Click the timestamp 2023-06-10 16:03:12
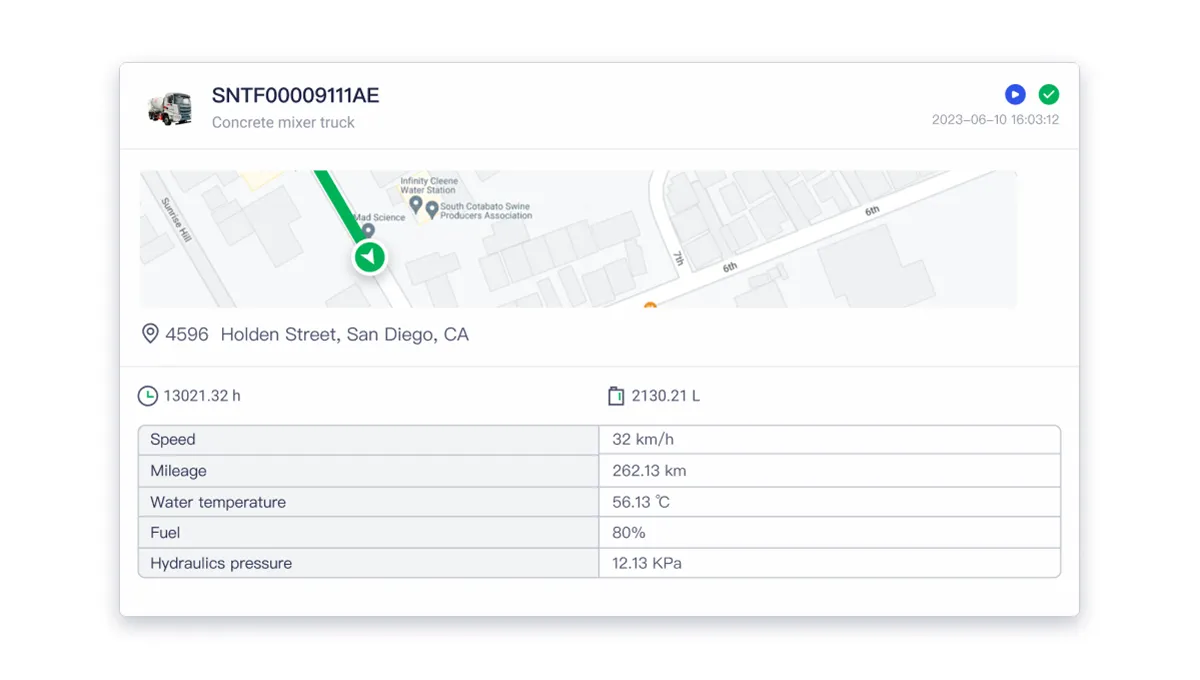Screen dimensions: 1200x680 pyautogui.click(x=995, y=120)
